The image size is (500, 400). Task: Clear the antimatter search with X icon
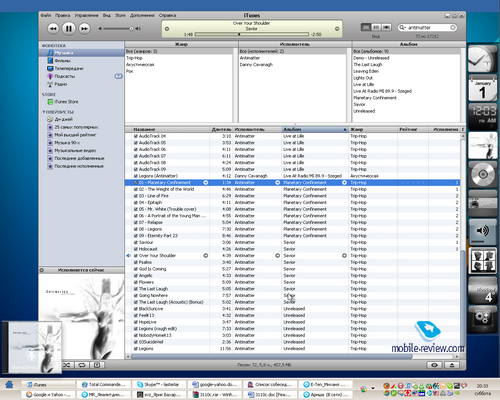[x=453, y=27]
